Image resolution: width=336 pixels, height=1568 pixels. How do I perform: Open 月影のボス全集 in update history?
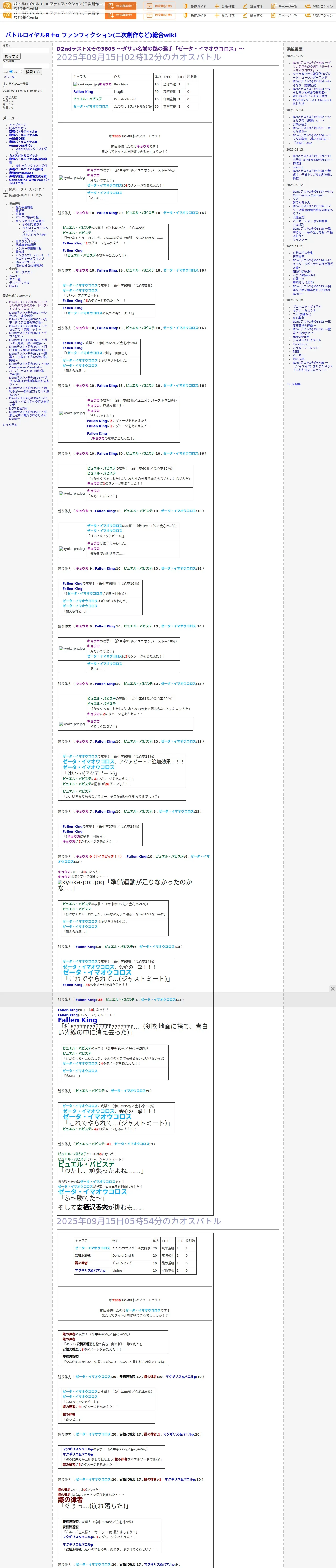pos(303,253)
